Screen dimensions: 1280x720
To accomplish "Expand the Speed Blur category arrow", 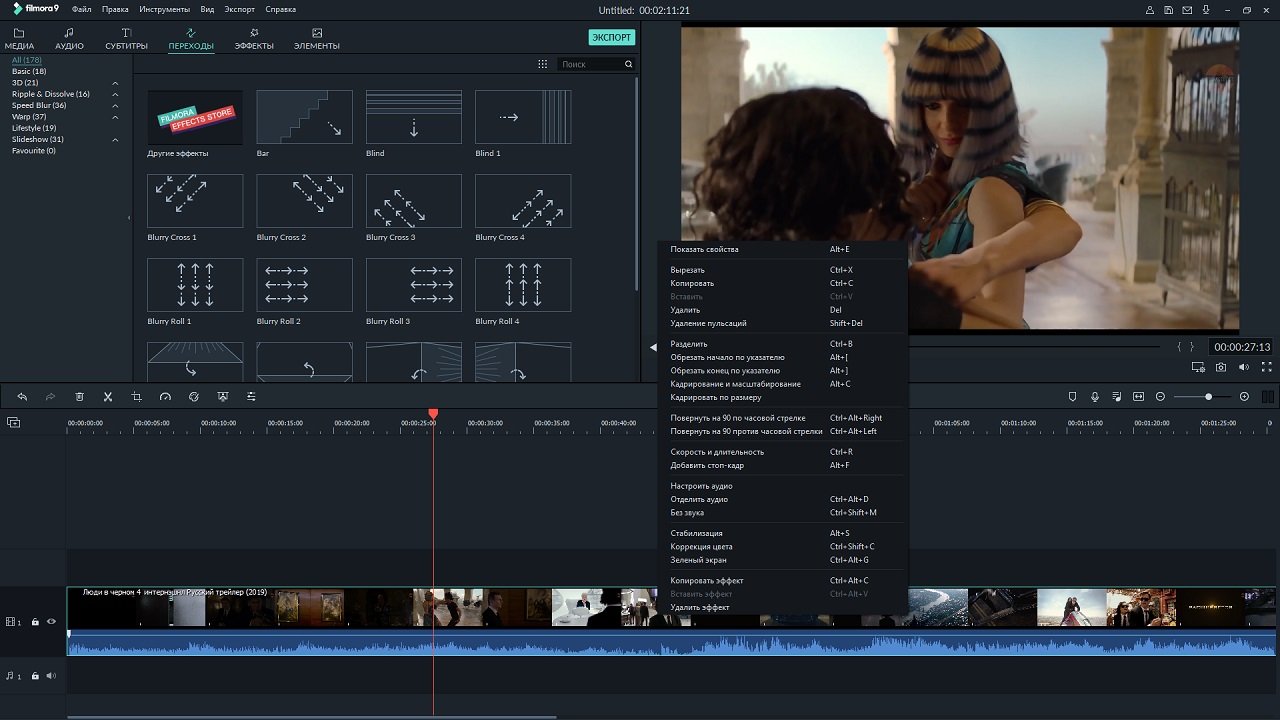I will 115,105.
